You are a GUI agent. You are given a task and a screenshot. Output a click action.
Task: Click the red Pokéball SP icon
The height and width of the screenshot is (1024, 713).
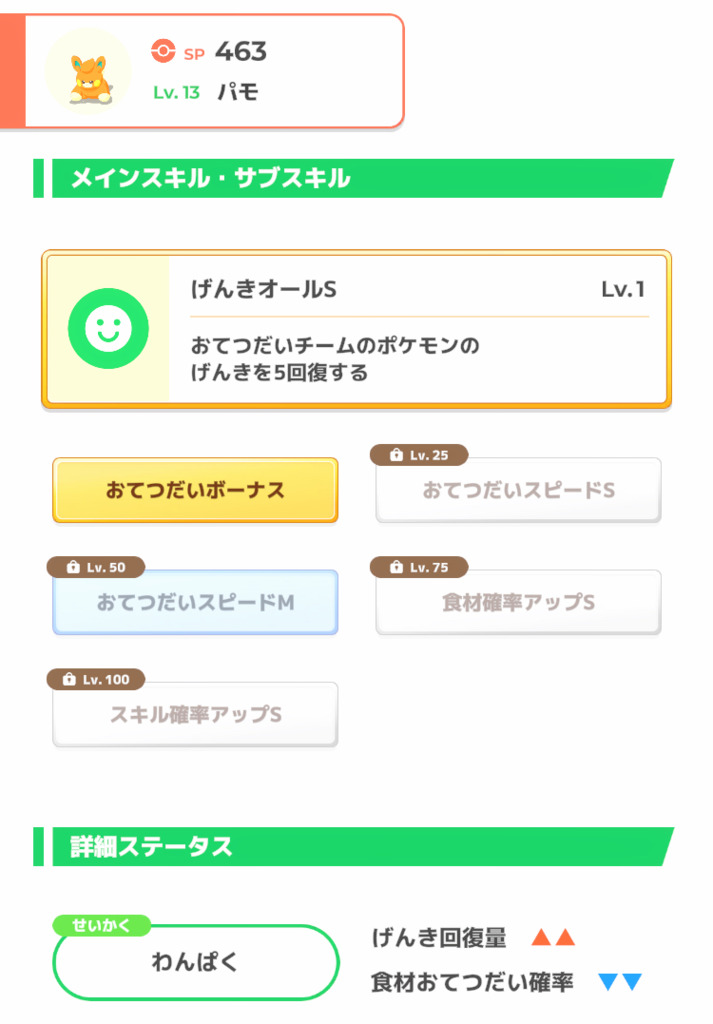coord(163,51)
